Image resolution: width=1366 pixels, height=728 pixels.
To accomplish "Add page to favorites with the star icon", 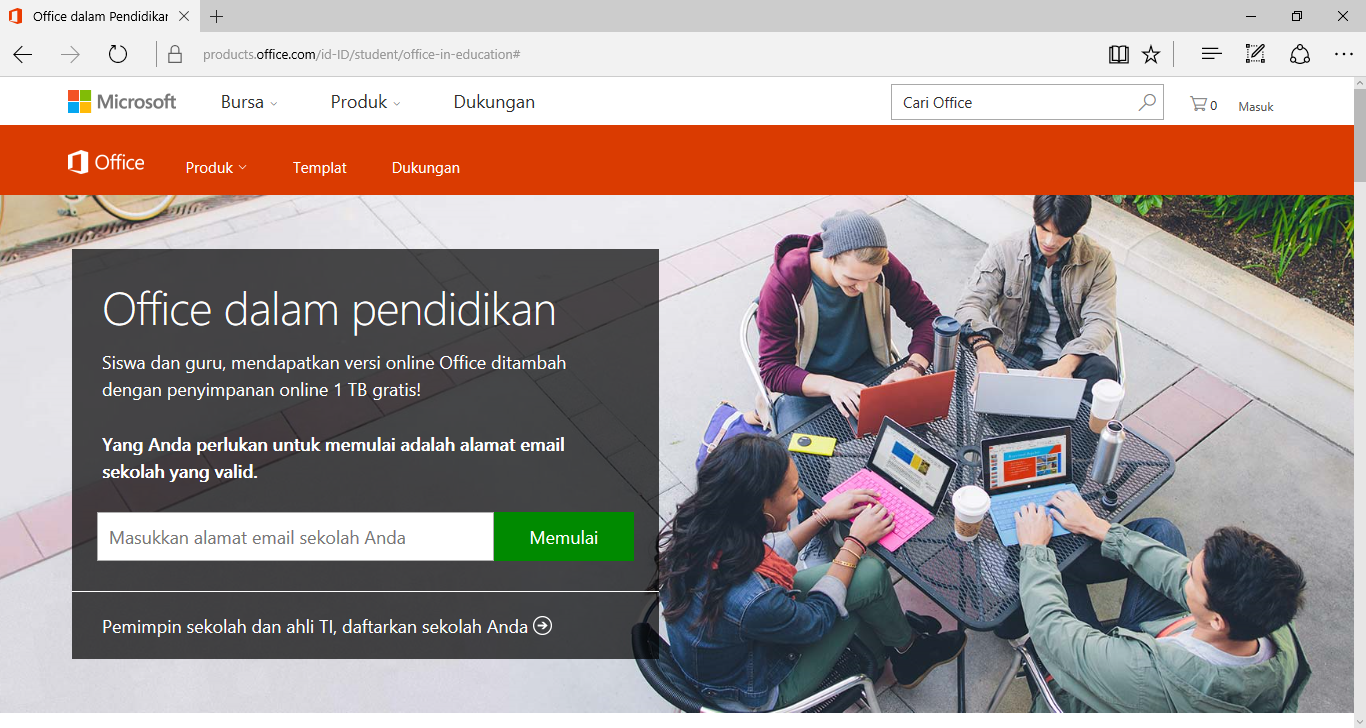I will pyautogui.click(x=1151, y=54).
